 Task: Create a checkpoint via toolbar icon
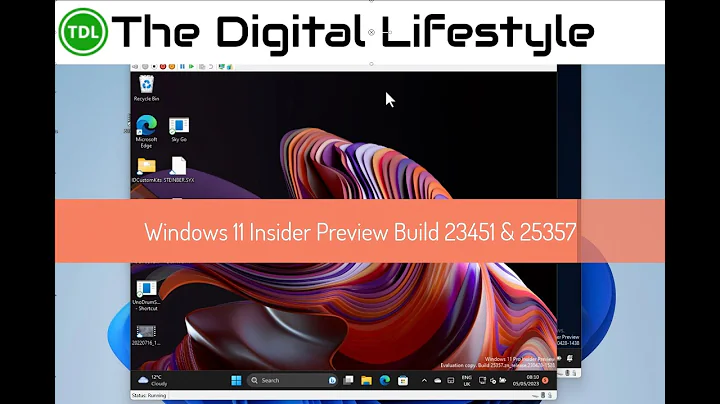(202, 67)
